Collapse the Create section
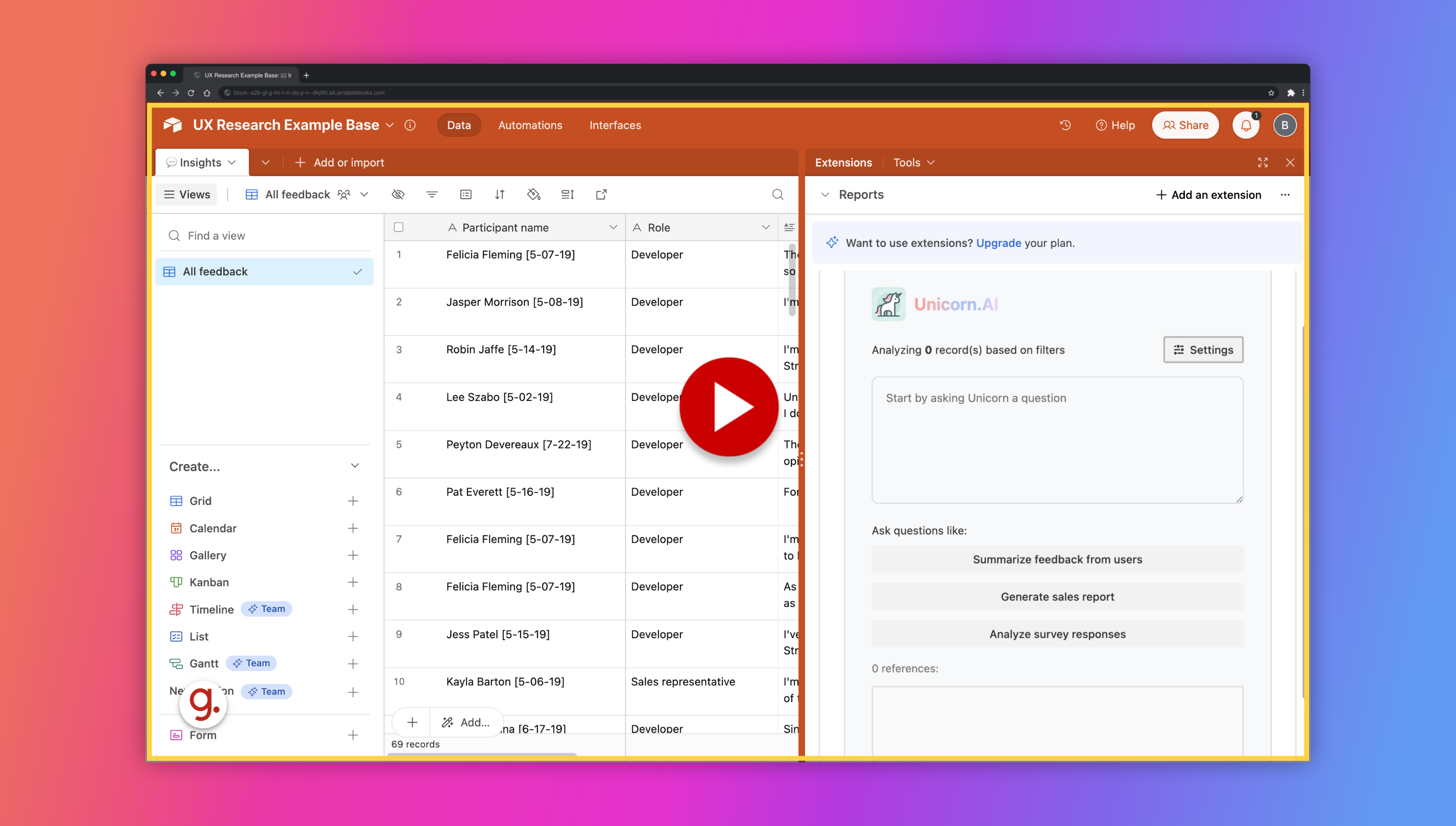The width and height of the screenshot is (1456, 826). point(355,466)
